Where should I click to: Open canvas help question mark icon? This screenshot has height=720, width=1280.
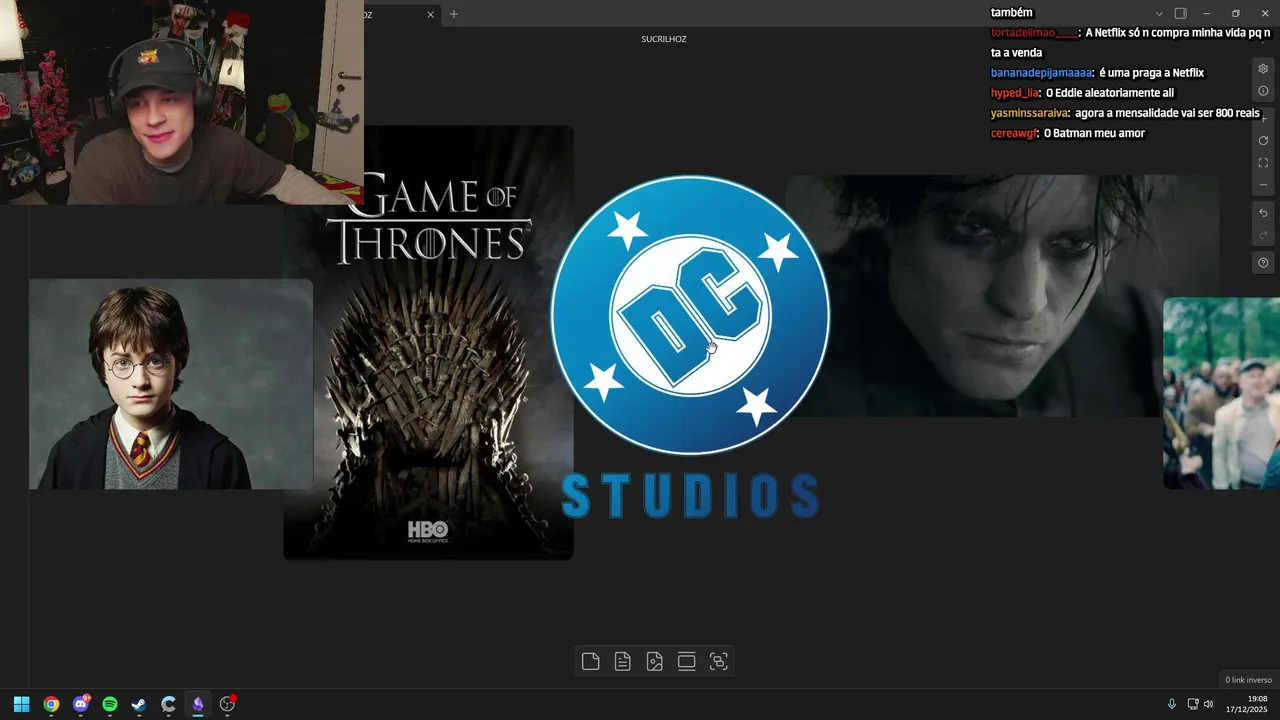(x=1263, y=263)
